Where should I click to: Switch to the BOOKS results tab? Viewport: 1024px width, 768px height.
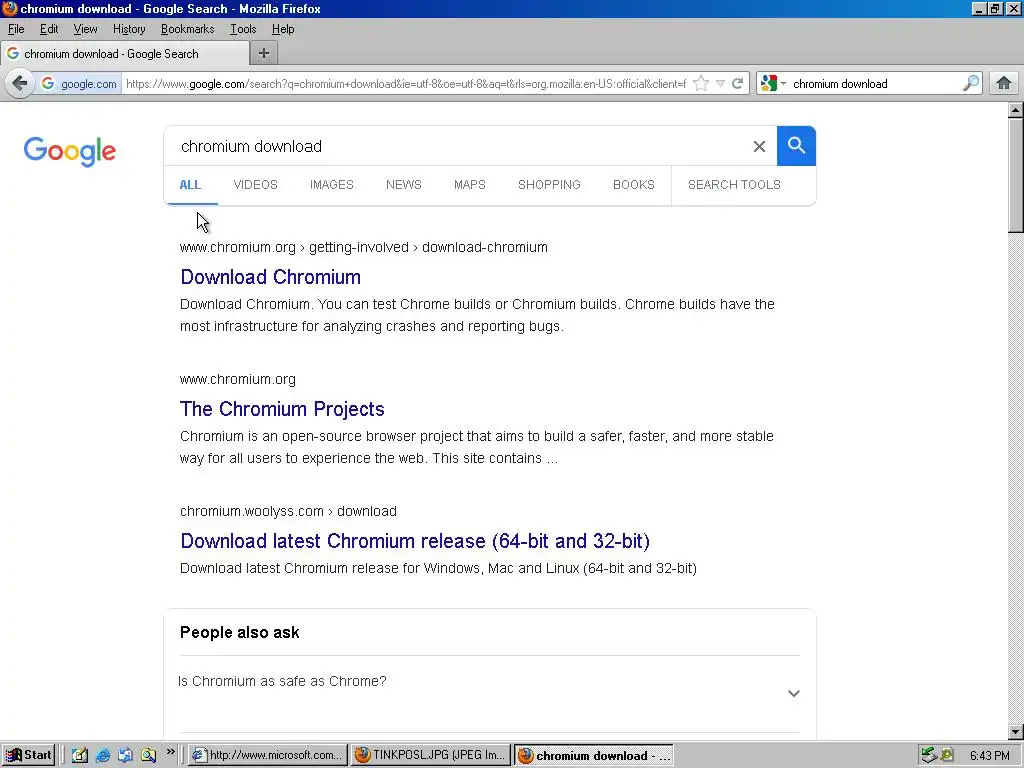633,185
